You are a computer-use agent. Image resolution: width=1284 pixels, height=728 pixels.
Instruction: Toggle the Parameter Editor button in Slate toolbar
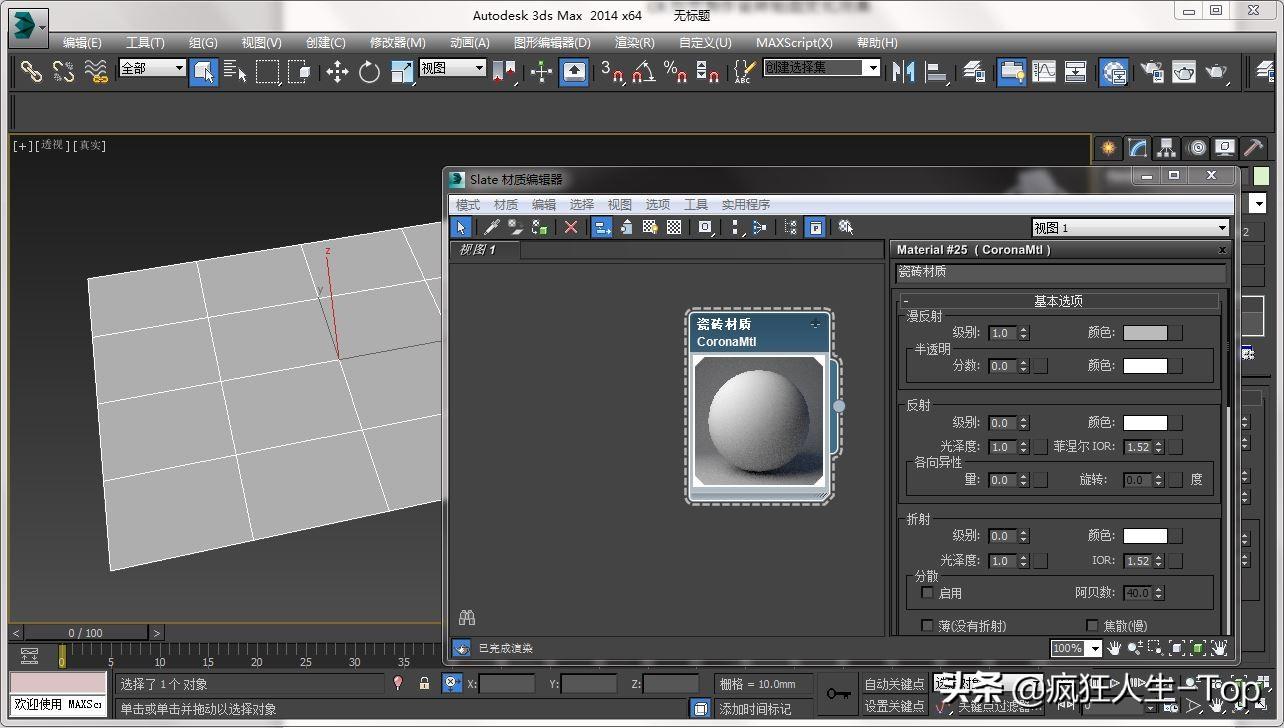[x=816, y=228]
